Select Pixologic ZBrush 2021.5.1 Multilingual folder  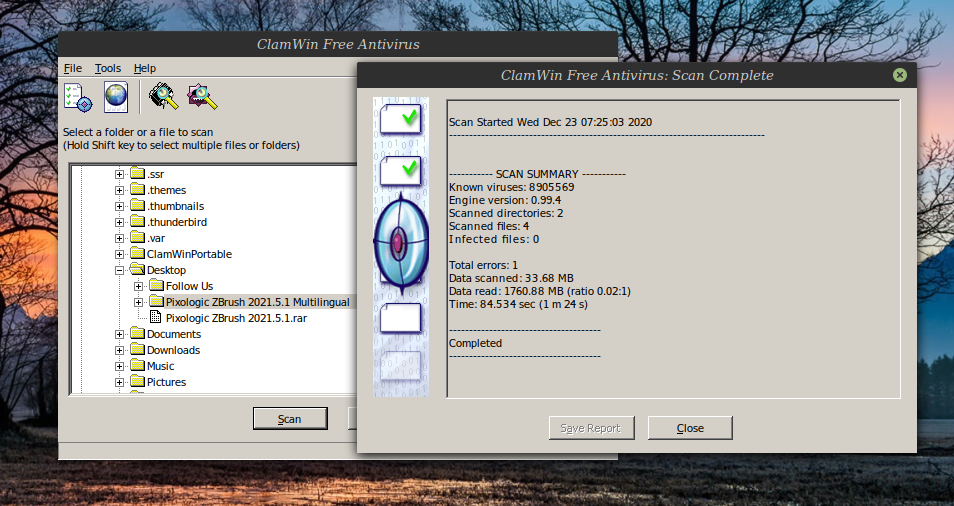pos(258,302)
